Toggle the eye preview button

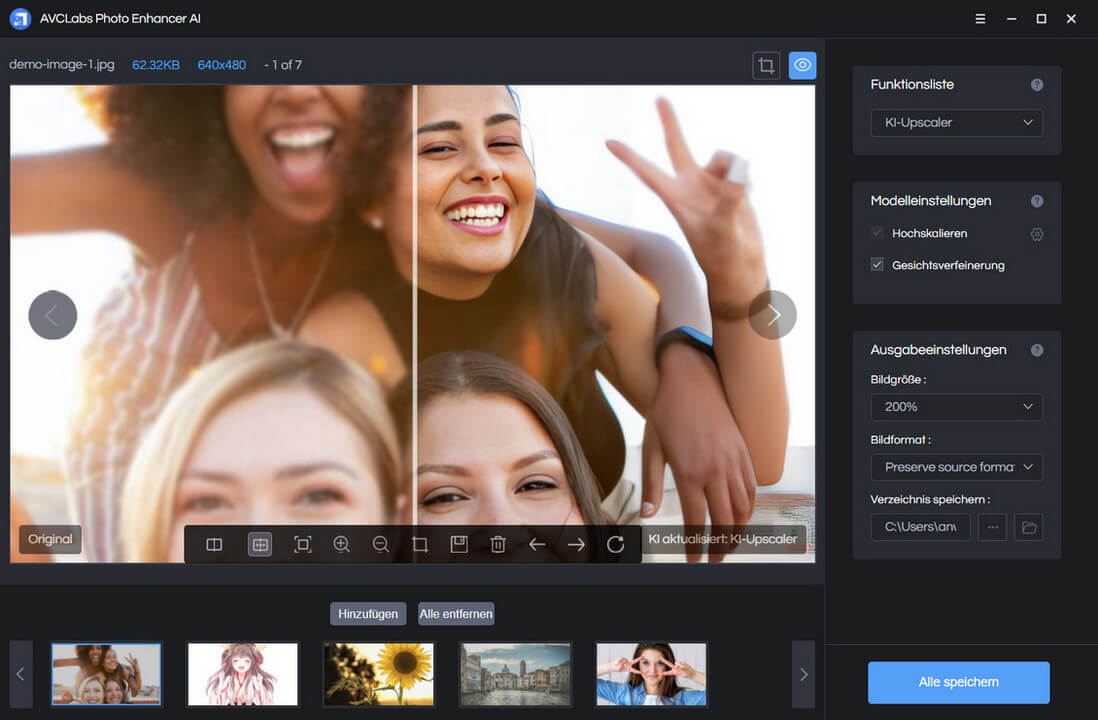[x=802, y=66]
